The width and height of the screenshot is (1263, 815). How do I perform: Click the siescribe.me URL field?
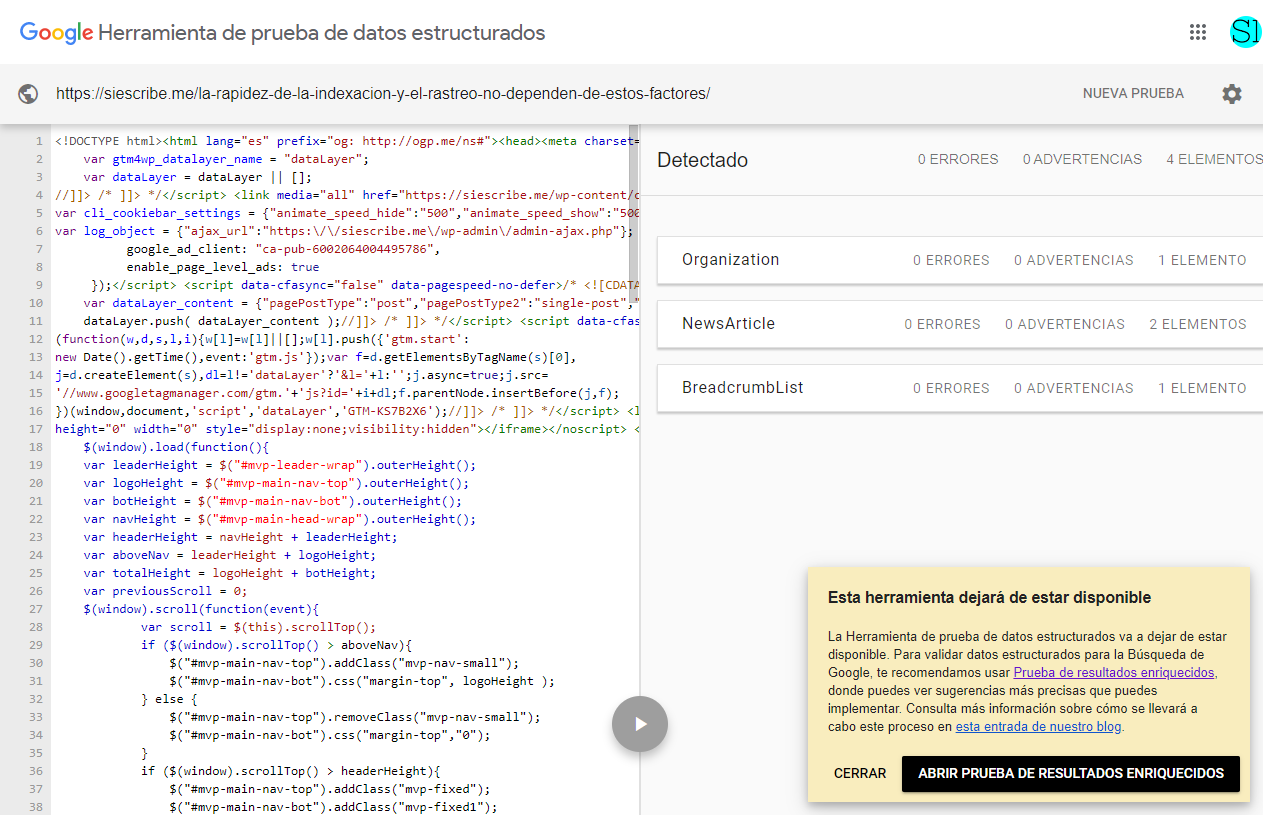coord(383,94)
